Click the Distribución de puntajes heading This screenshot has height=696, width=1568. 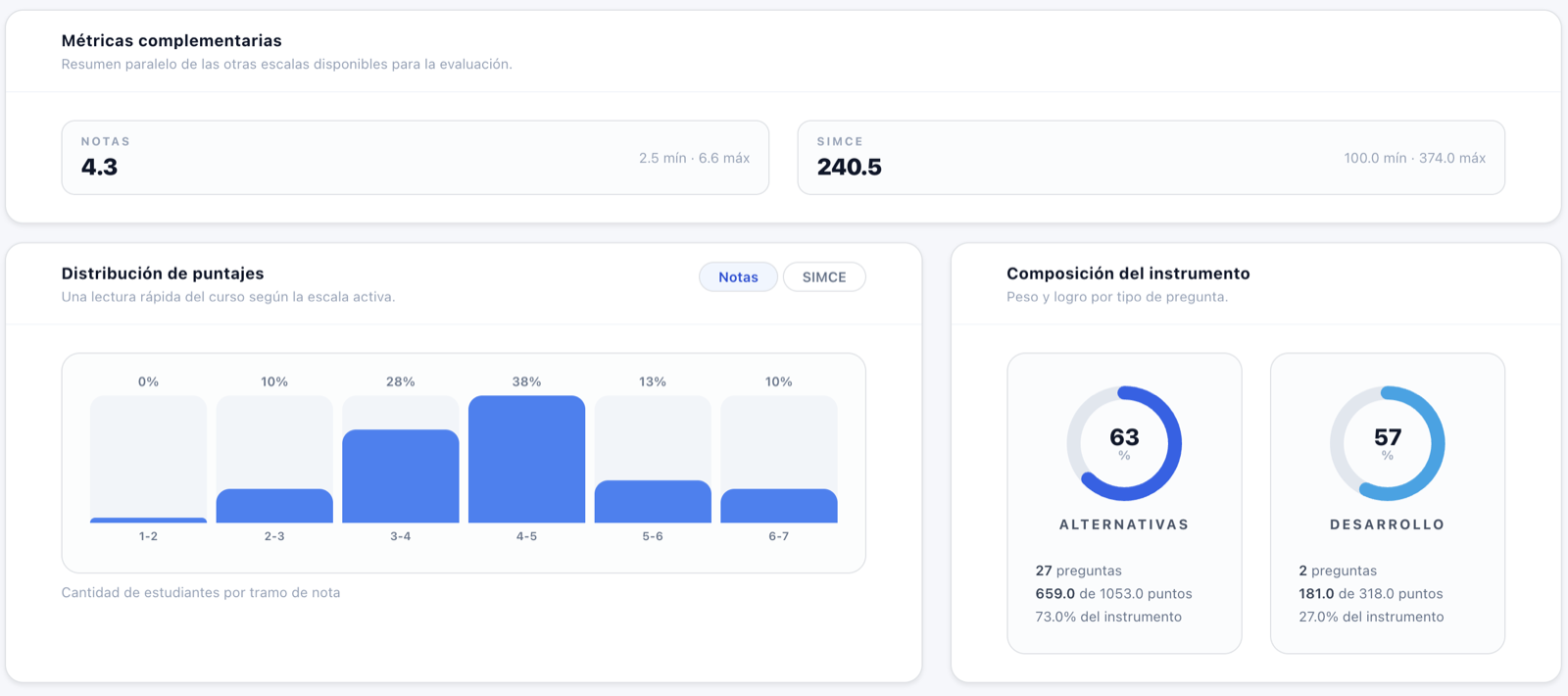coord(163,273)
